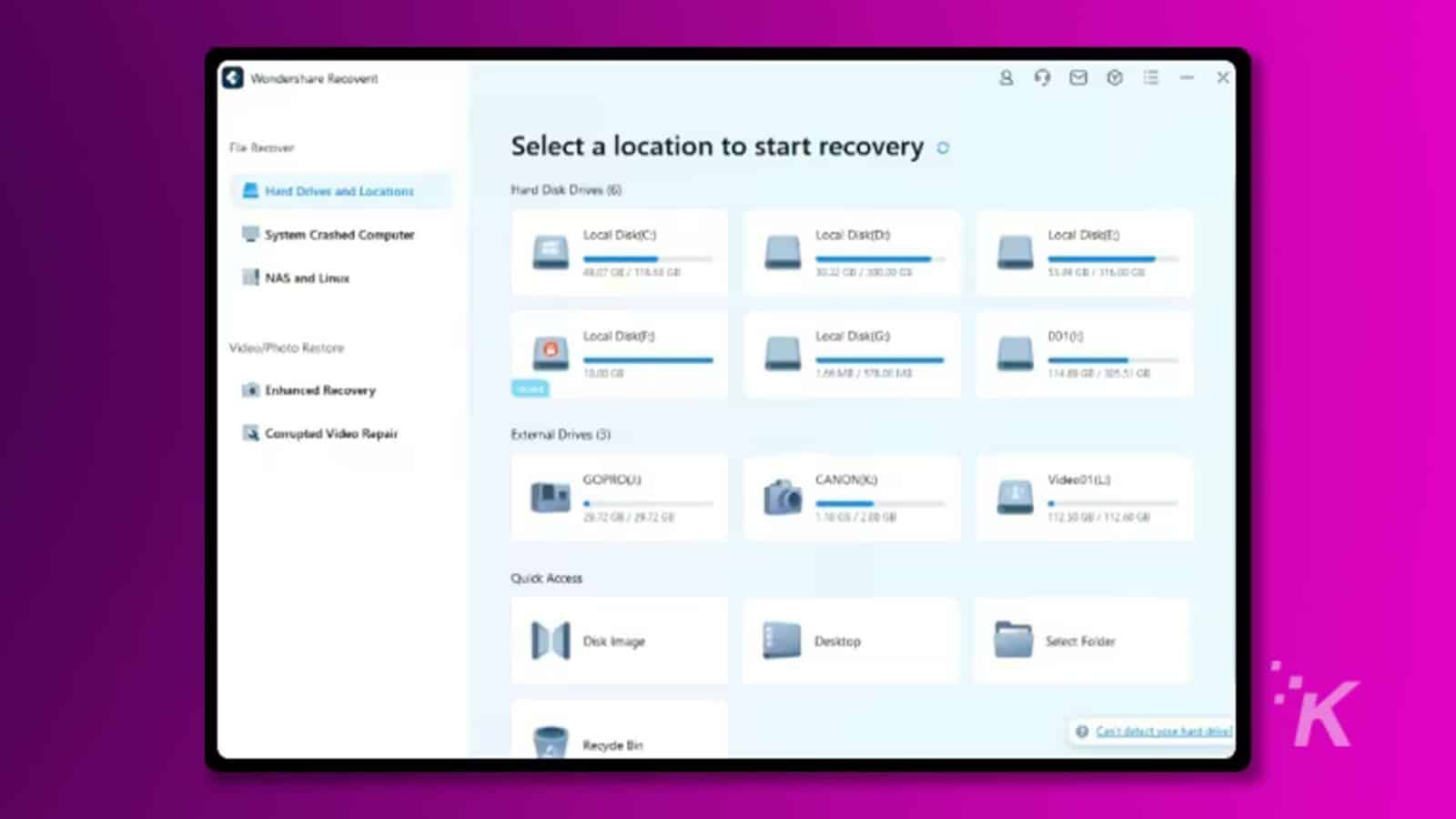Open the Disk Image option
The width and height of the screenshot is (1456, 819).
pos(620,641)
